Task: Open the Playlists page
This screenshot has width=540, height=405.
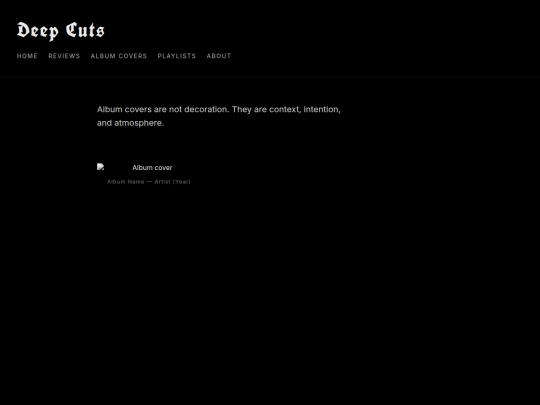Action: click(177, 56)
